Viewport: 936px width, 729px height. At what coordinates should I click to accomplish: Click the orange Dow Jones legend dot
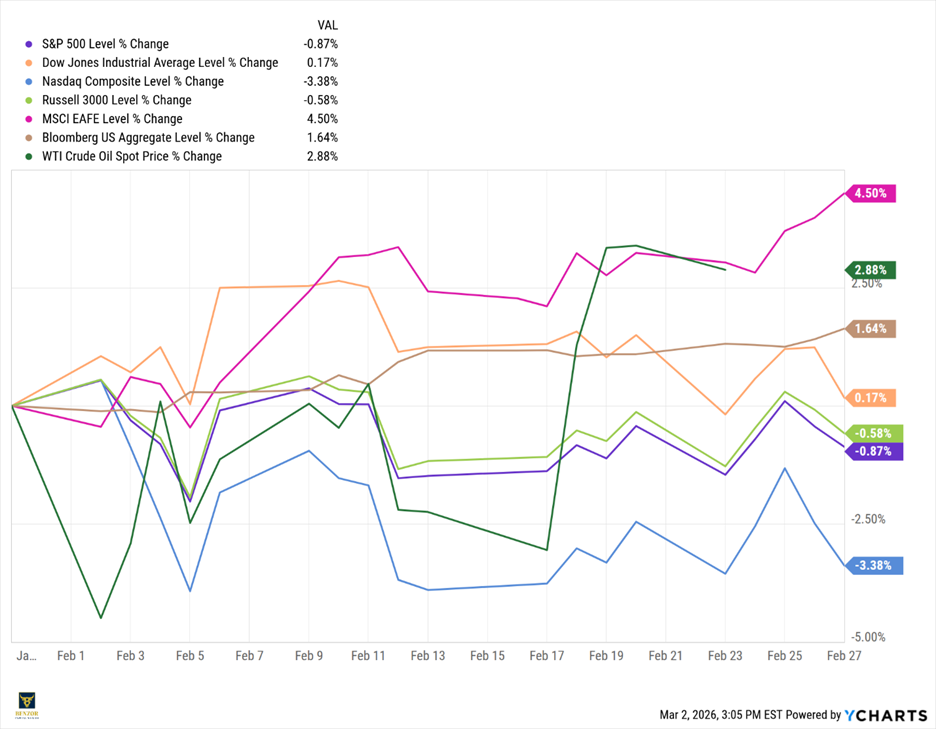pos(29,63)
